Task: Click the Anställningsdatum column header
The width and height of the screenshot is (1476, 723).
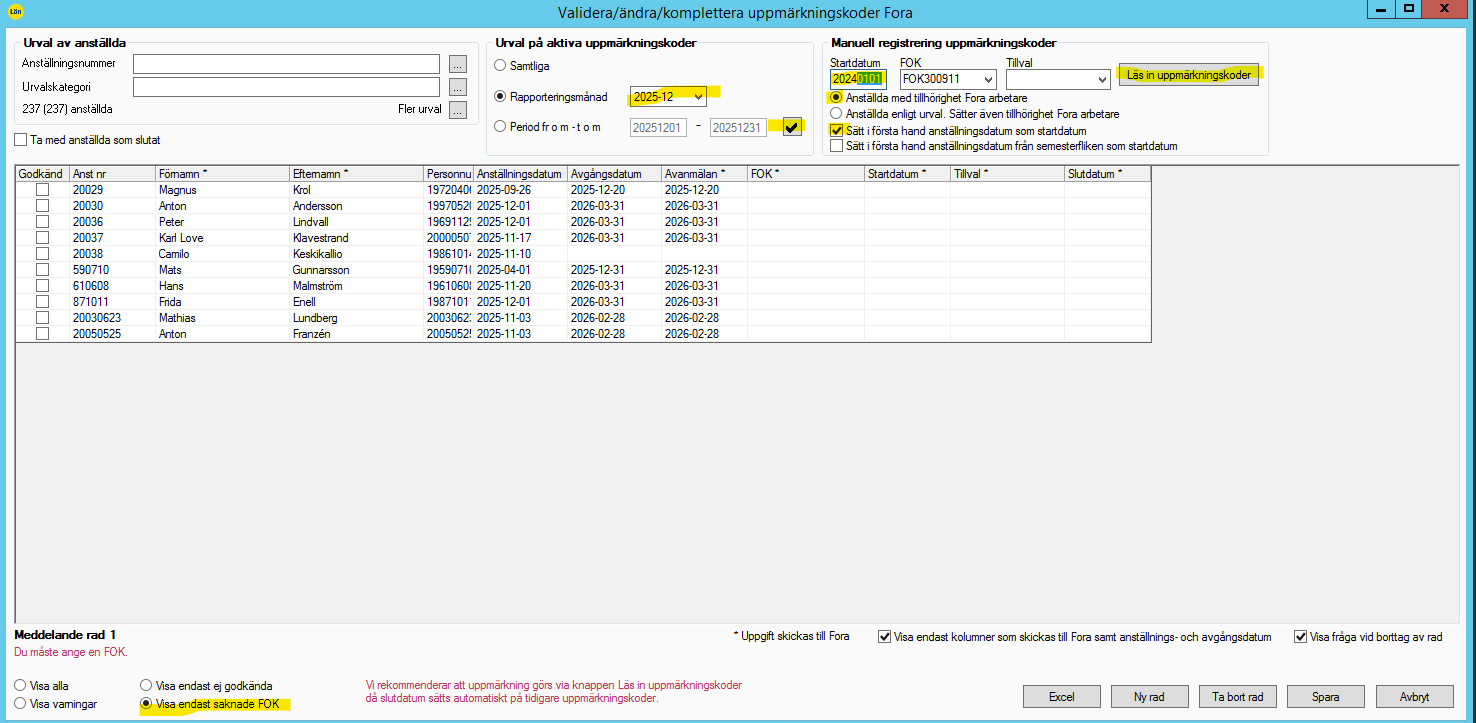Action: [x=519, y=174]
